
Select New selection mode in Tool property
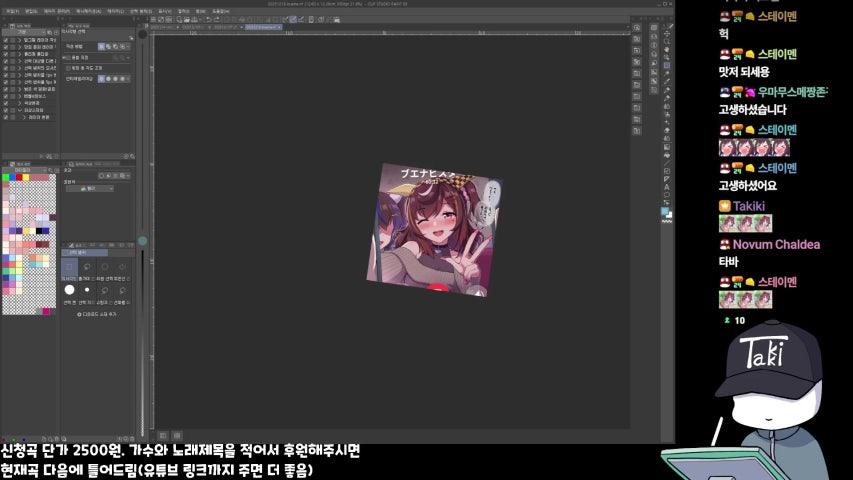click(x=101, y=47)
